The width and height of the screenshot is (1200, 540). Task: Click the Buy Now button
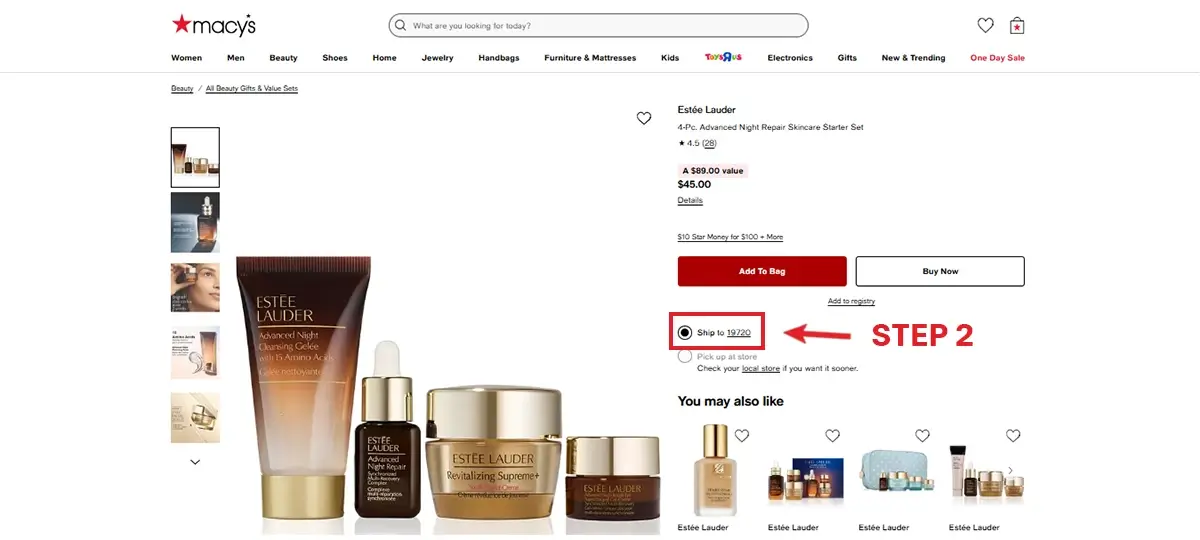click(940, 271)
